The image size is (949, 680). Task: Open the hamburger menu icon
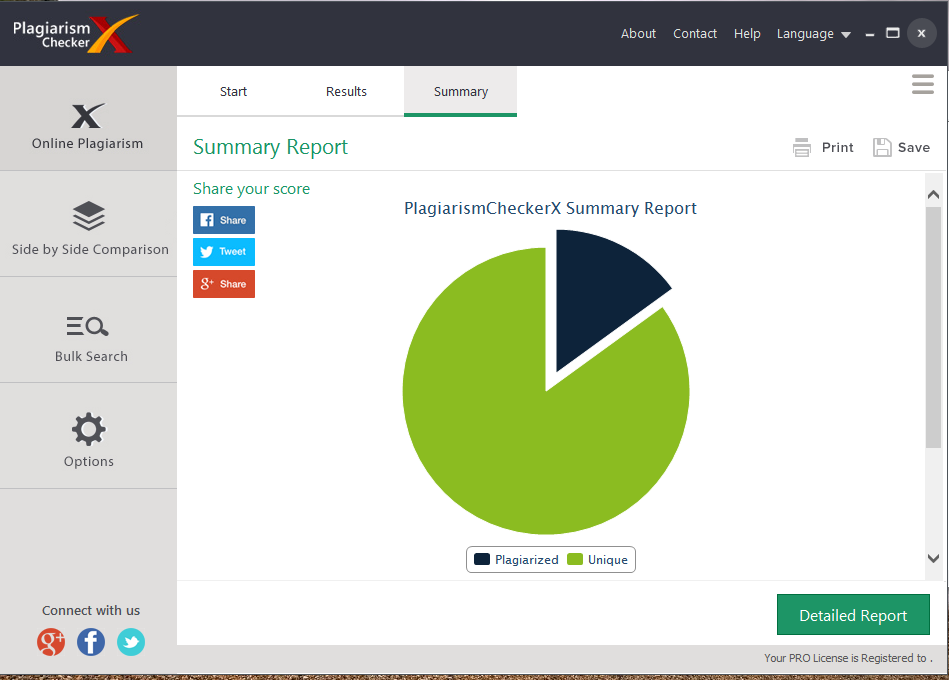pyautogui.click(x=922, y=84)
